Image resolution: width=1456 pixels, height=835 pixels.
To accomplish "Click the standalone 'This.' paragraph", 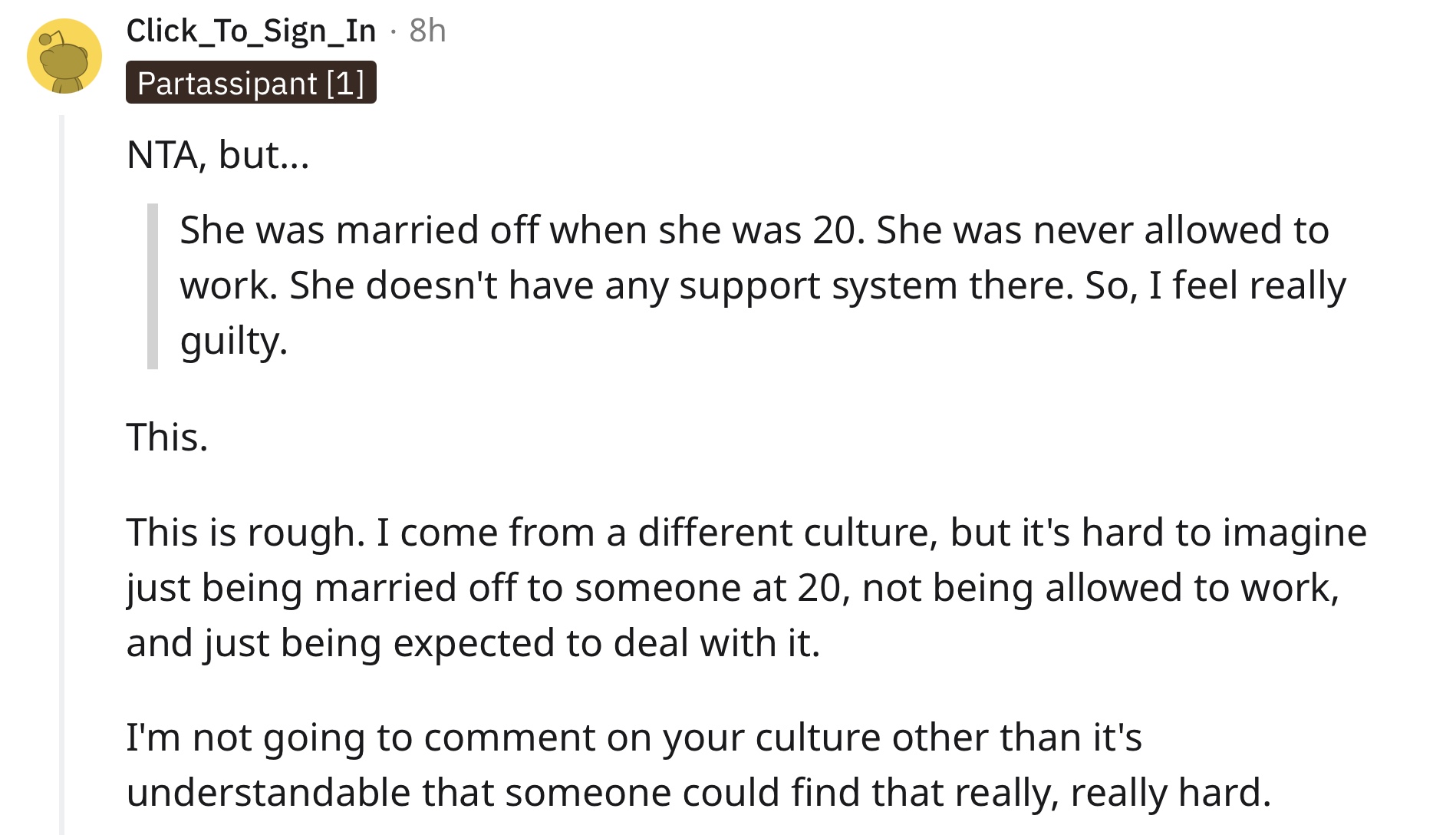I will click(167, 437).
